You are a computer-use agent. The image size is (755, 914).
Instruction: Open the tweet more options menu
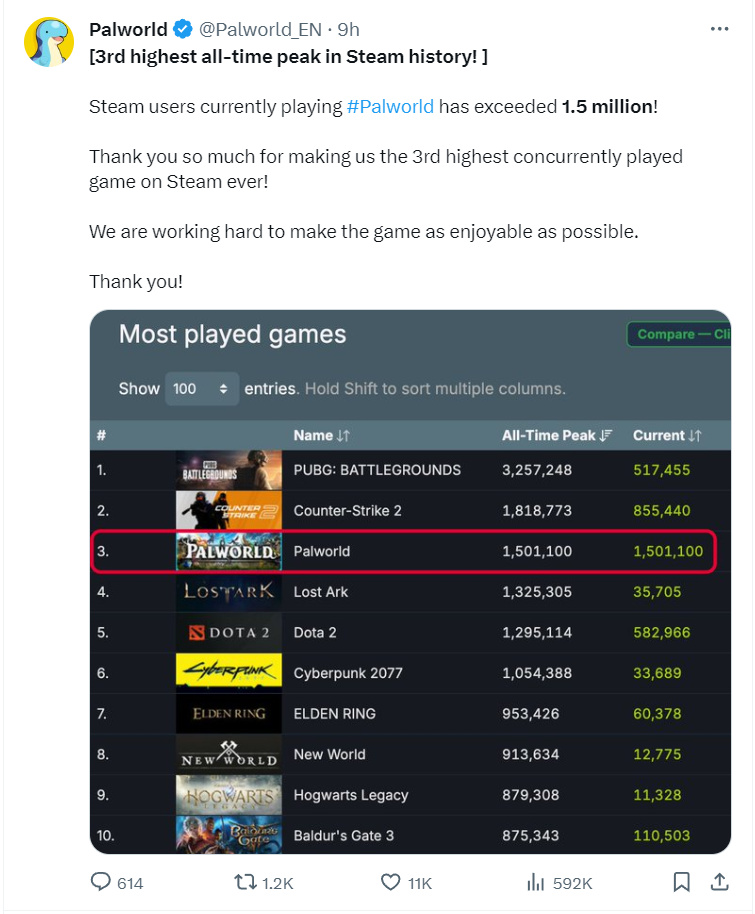(x=719, y=29)
